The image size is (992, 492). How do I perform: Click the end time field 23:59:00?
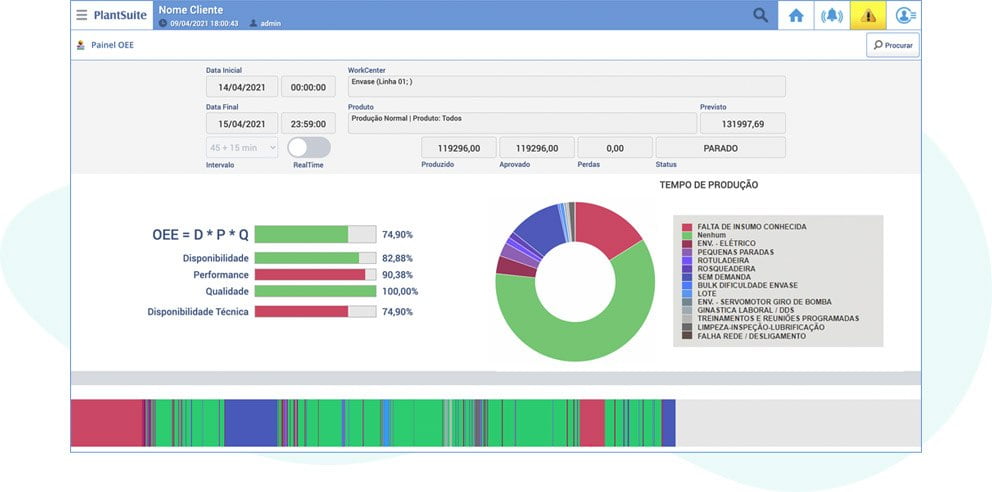pyautogui.click(x=308, y=123)
